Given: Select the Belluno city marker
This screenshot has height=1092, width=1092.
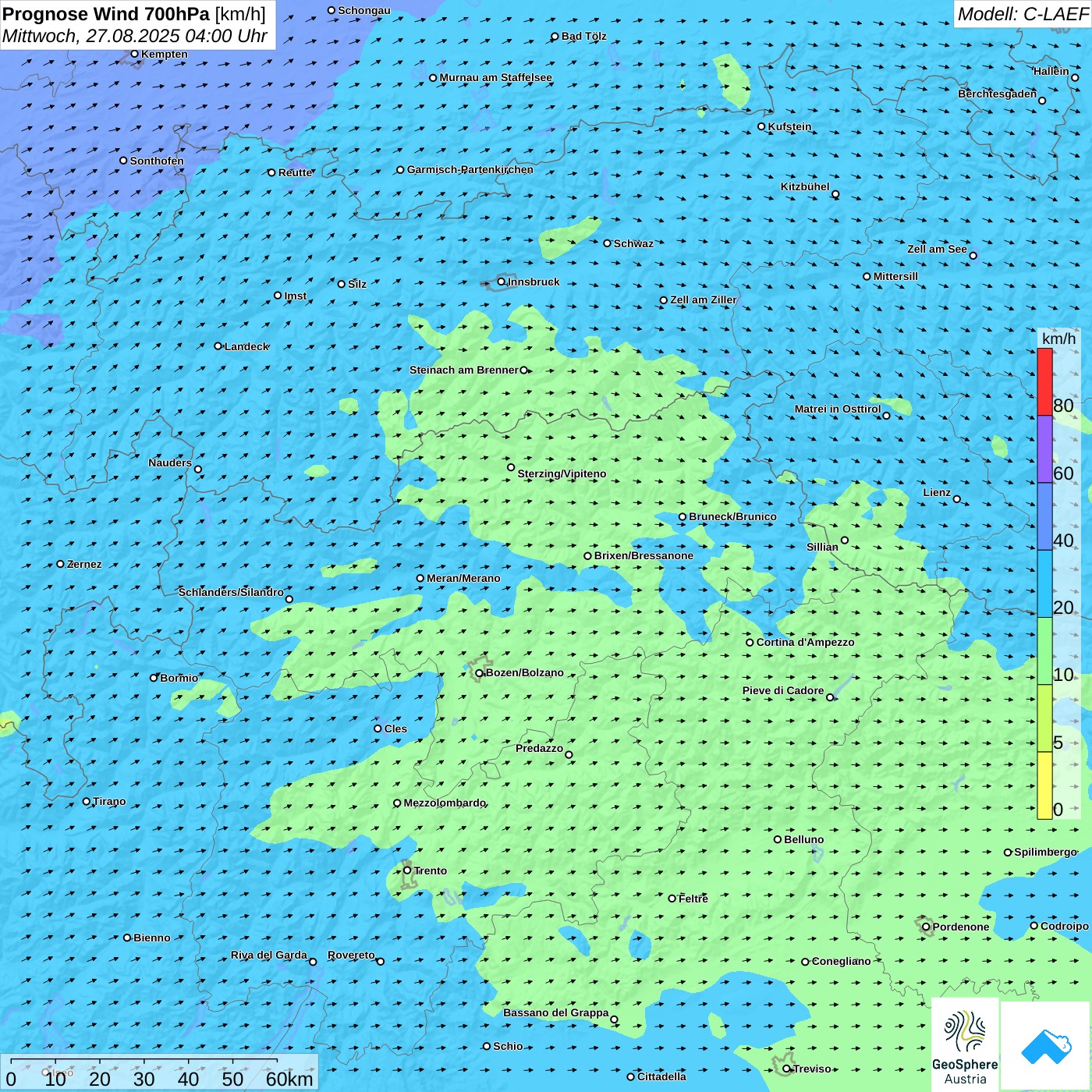Looking at the screenshot, I should click(x=778, y=839).
